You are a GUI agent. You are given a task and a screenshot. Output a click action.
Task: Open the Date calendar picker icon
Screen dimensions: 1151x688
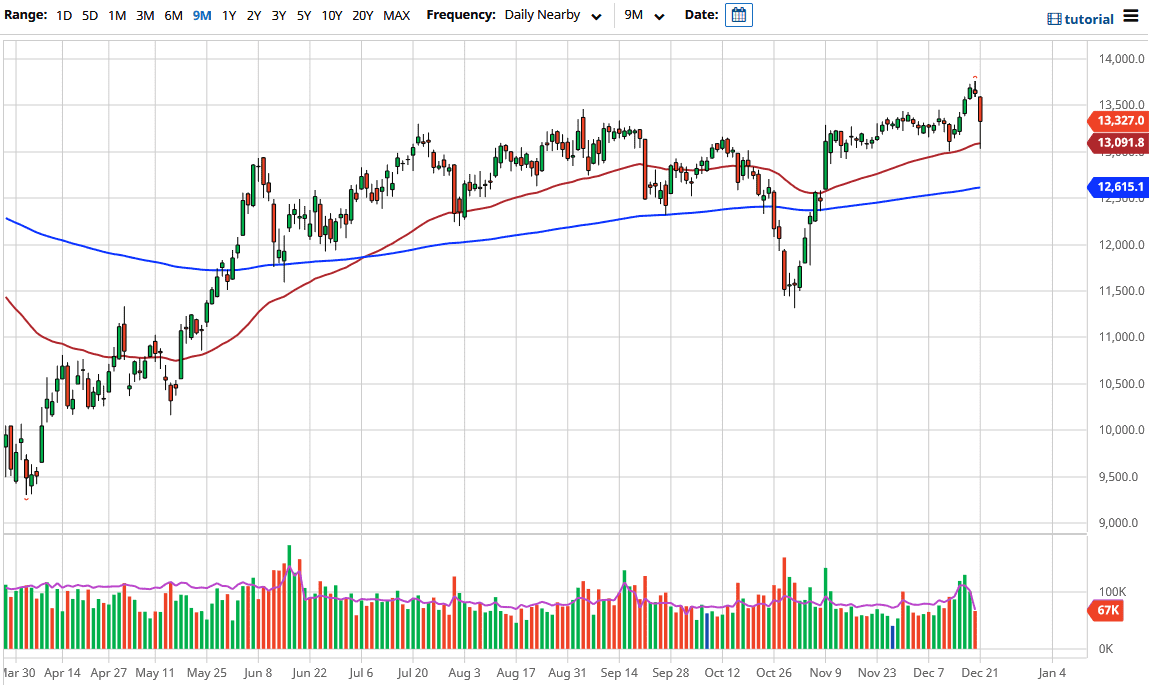pos(738,15)
